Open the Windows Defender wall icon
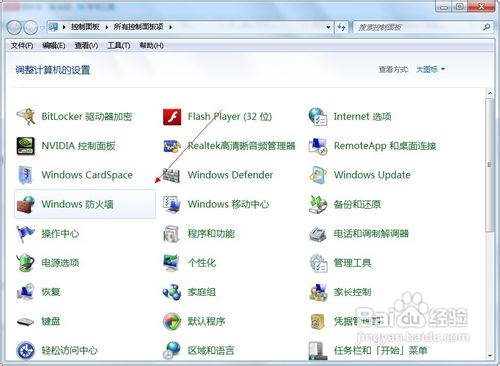Screen dimensions: 500x366 pyautogui.click(x=172, y=175)
